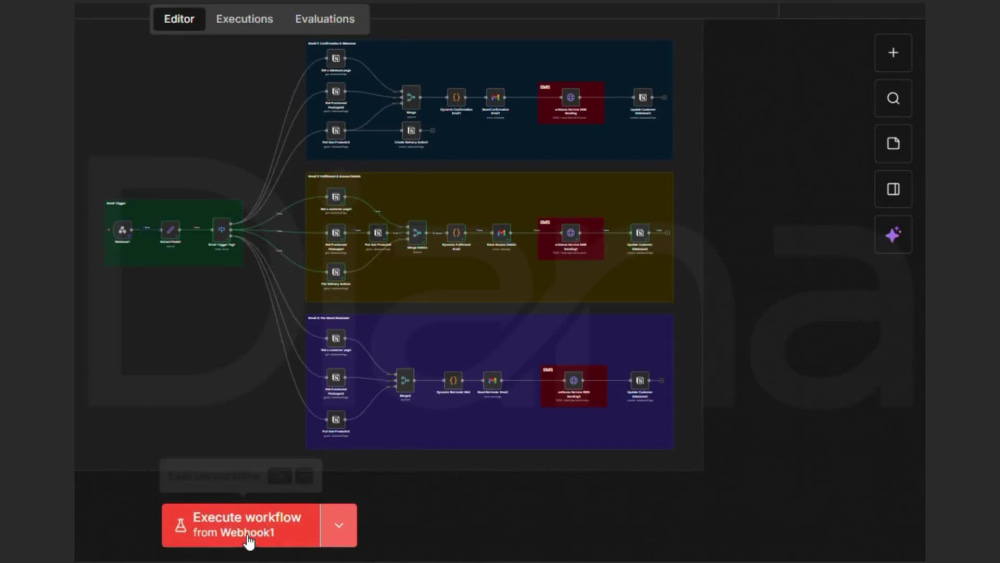
Task: Click plus connector ending the yellow section
Action: tap(667, 233)
